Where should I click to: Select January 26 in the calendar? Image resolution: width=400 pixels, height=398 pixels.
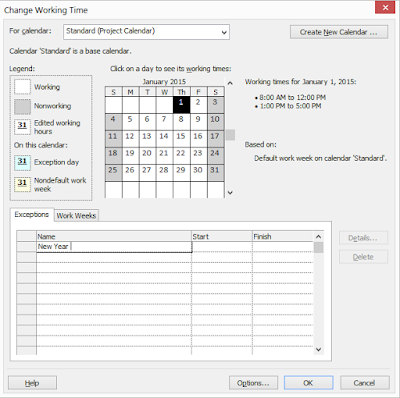click(130, 173)
